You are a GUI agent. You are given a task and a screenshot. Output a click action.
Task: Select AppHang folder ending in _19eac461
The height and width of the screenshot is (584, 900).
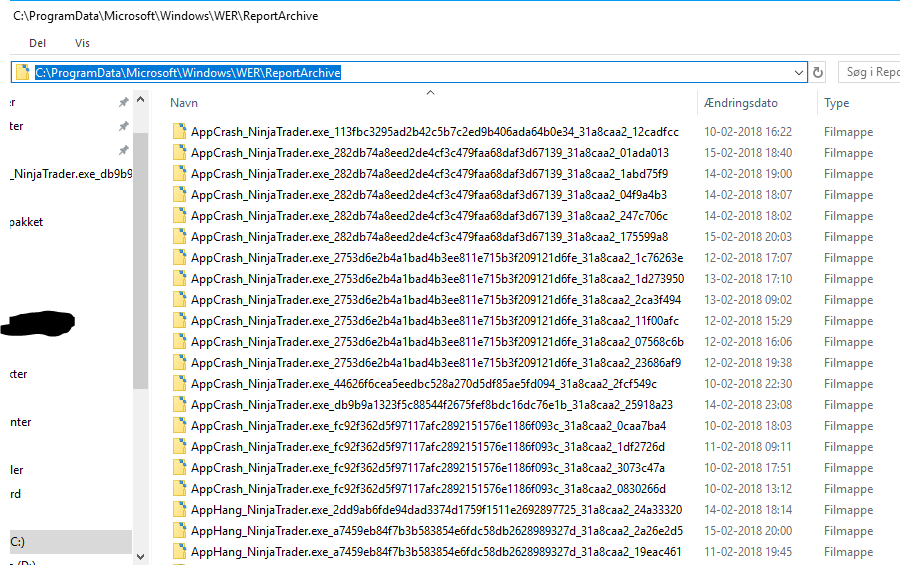click(436, 552)
